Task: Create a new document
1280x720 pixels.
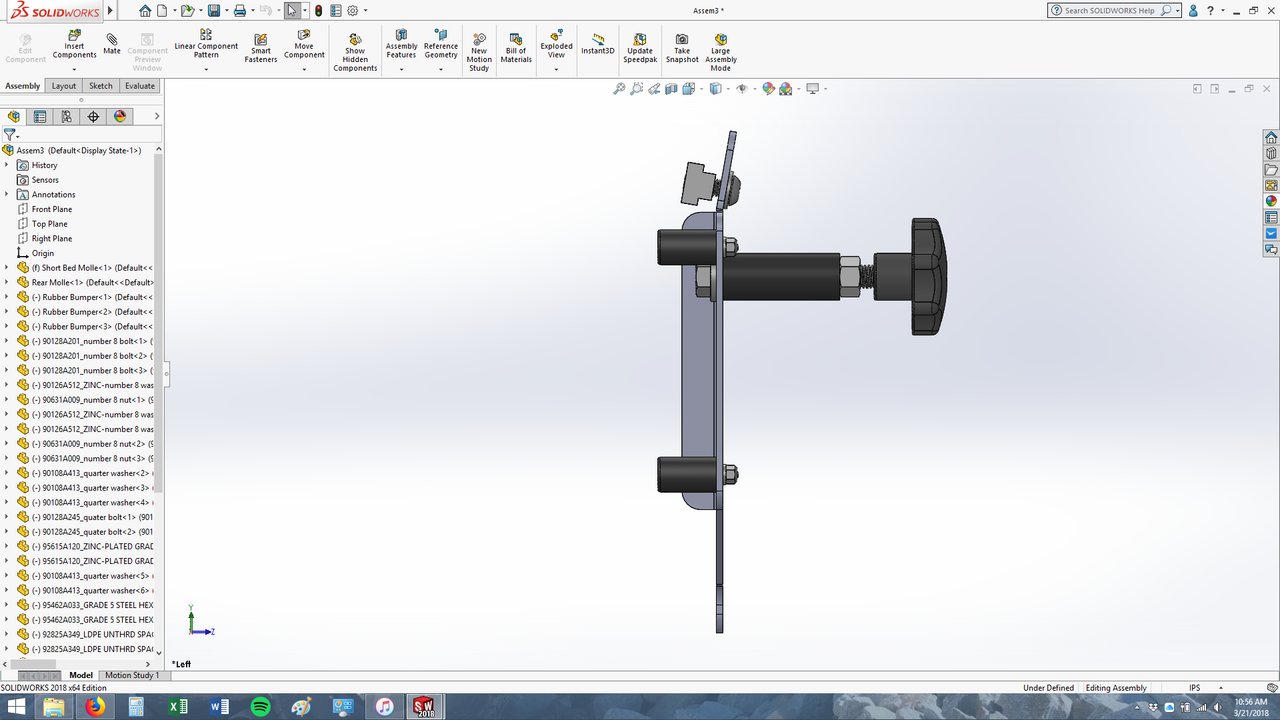Action: [x=162, y=11]
